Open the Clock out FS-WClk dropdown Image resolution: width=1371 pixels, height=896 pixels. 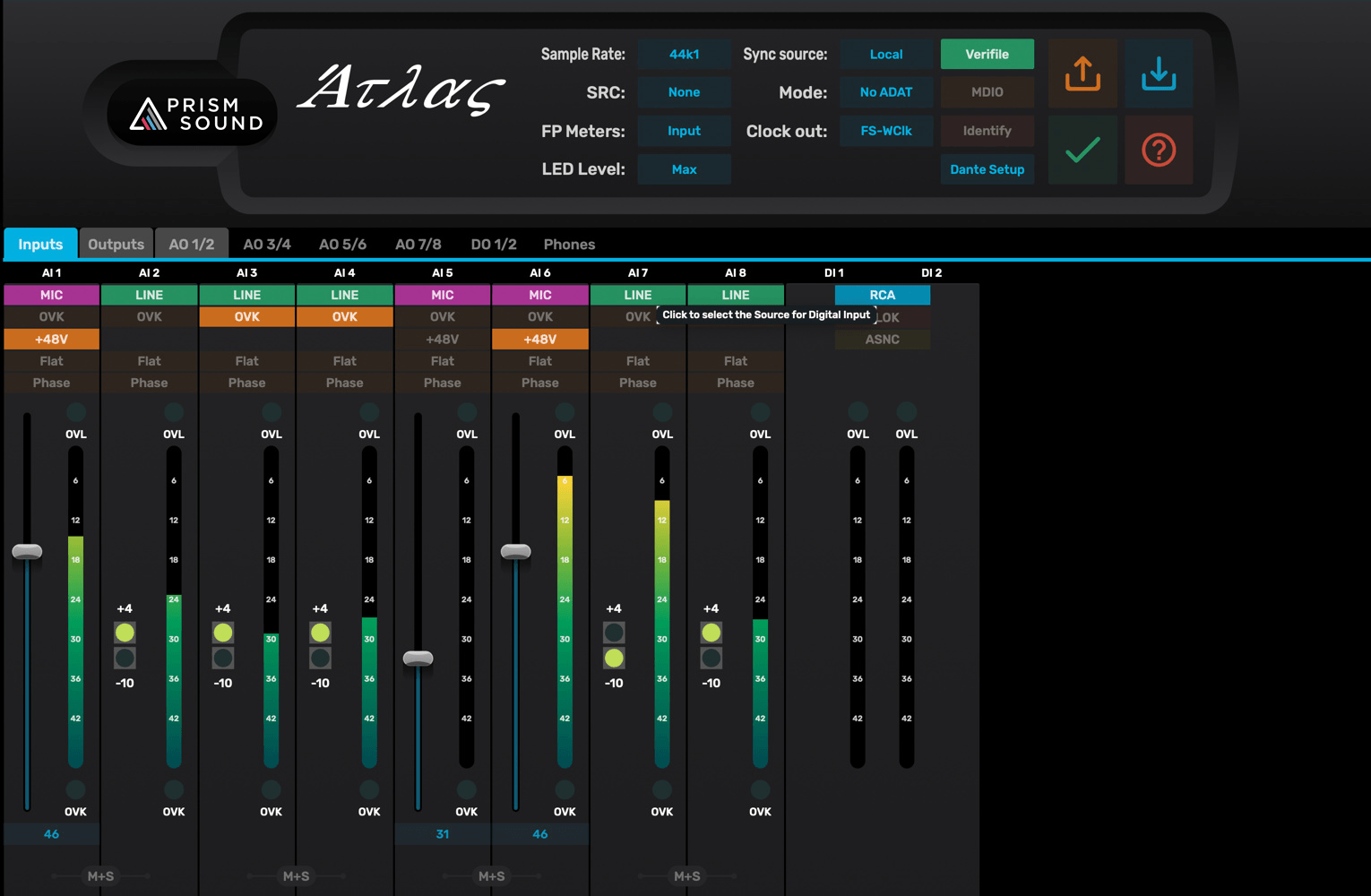[886, 131]
